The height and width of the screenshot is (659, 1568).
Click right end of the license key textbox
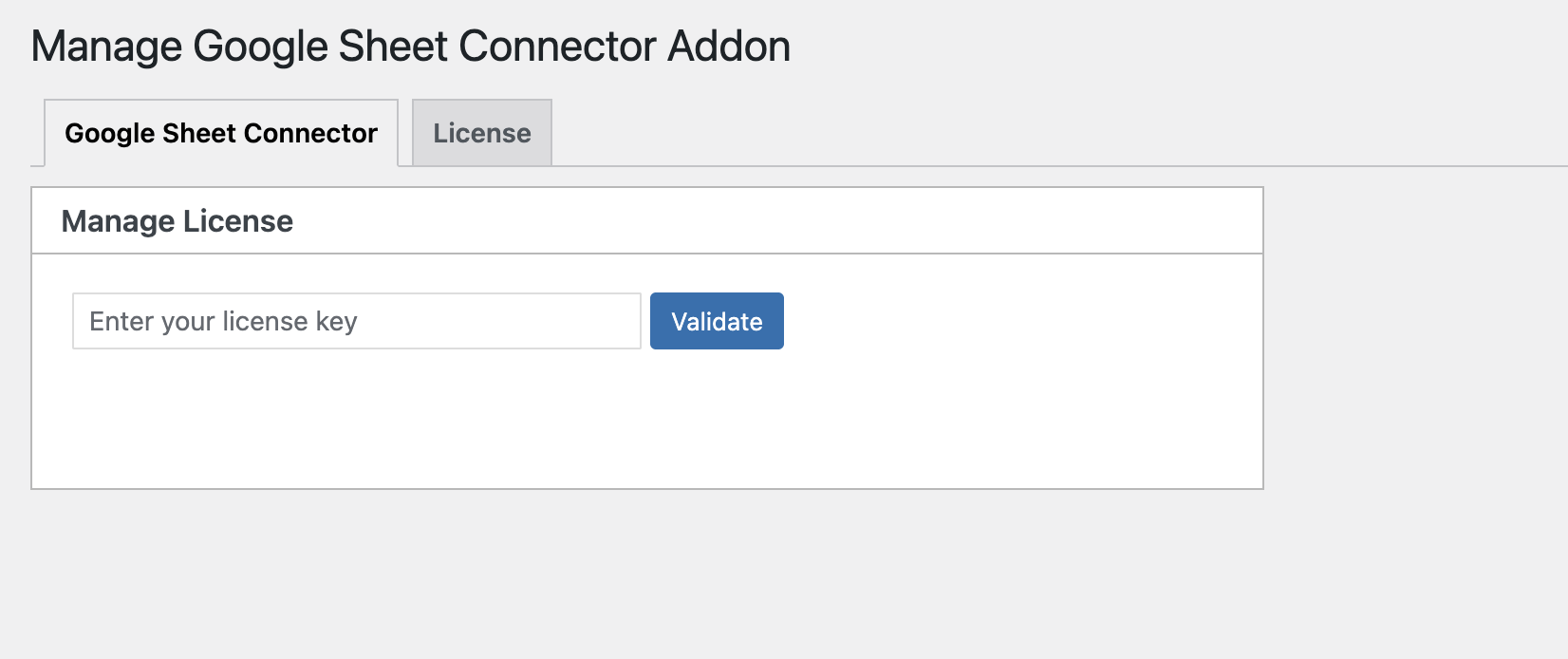coord(622,321)
